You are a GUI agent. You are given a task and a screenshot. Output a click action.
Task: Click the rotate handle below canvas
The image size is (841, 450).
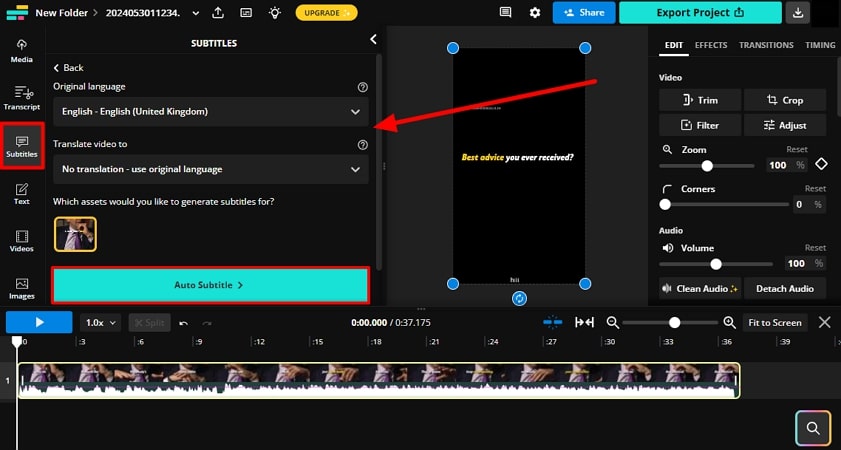point(519,298)
